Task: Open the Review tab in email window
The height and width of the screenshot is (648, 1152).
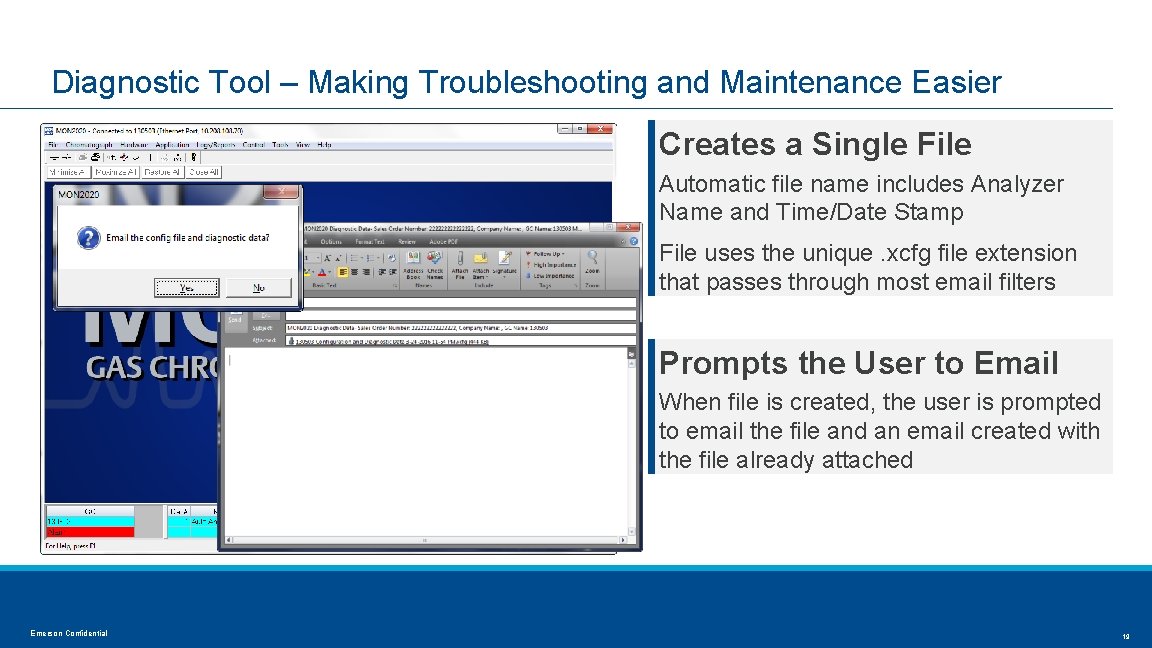Action: point(407,242)
